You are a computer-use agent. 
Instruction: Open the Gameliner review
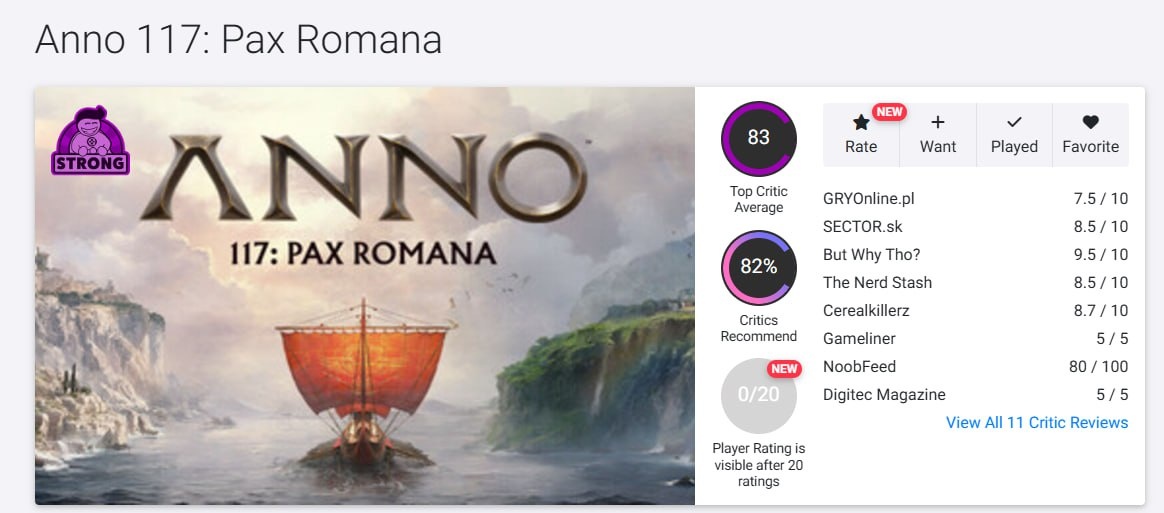pos(859,338)
